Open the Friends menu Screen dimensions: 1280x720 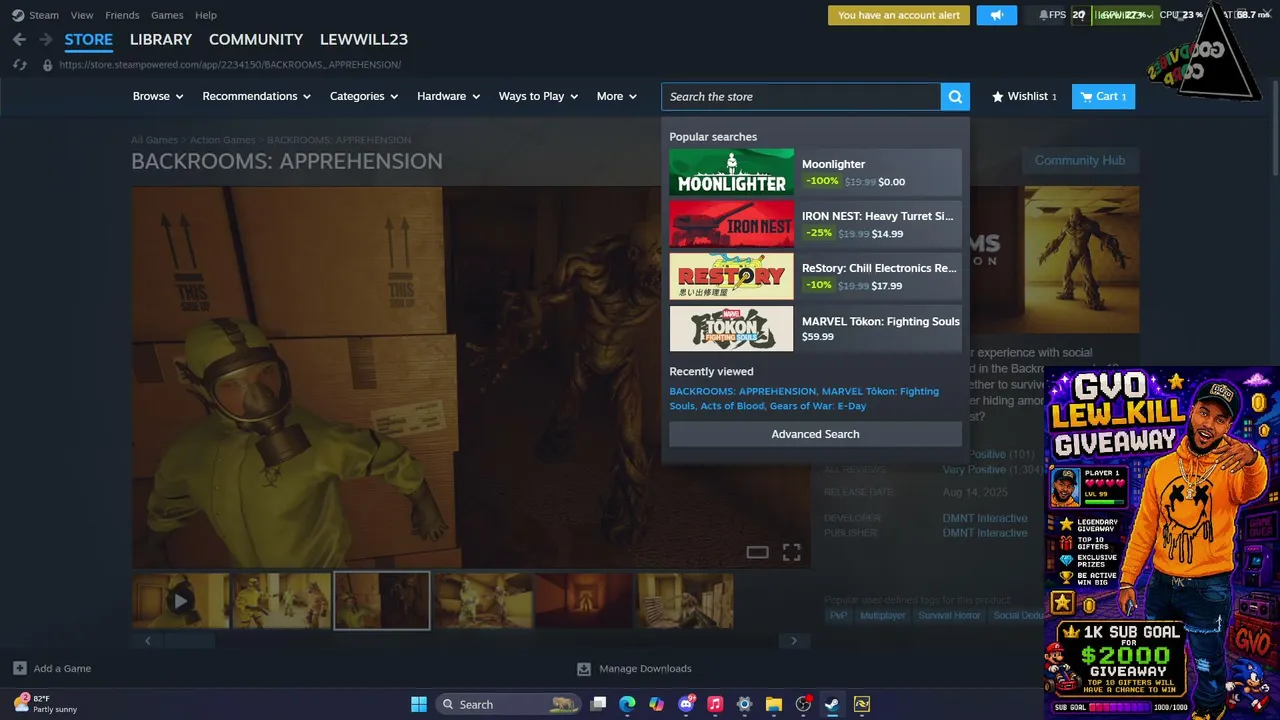122,15
